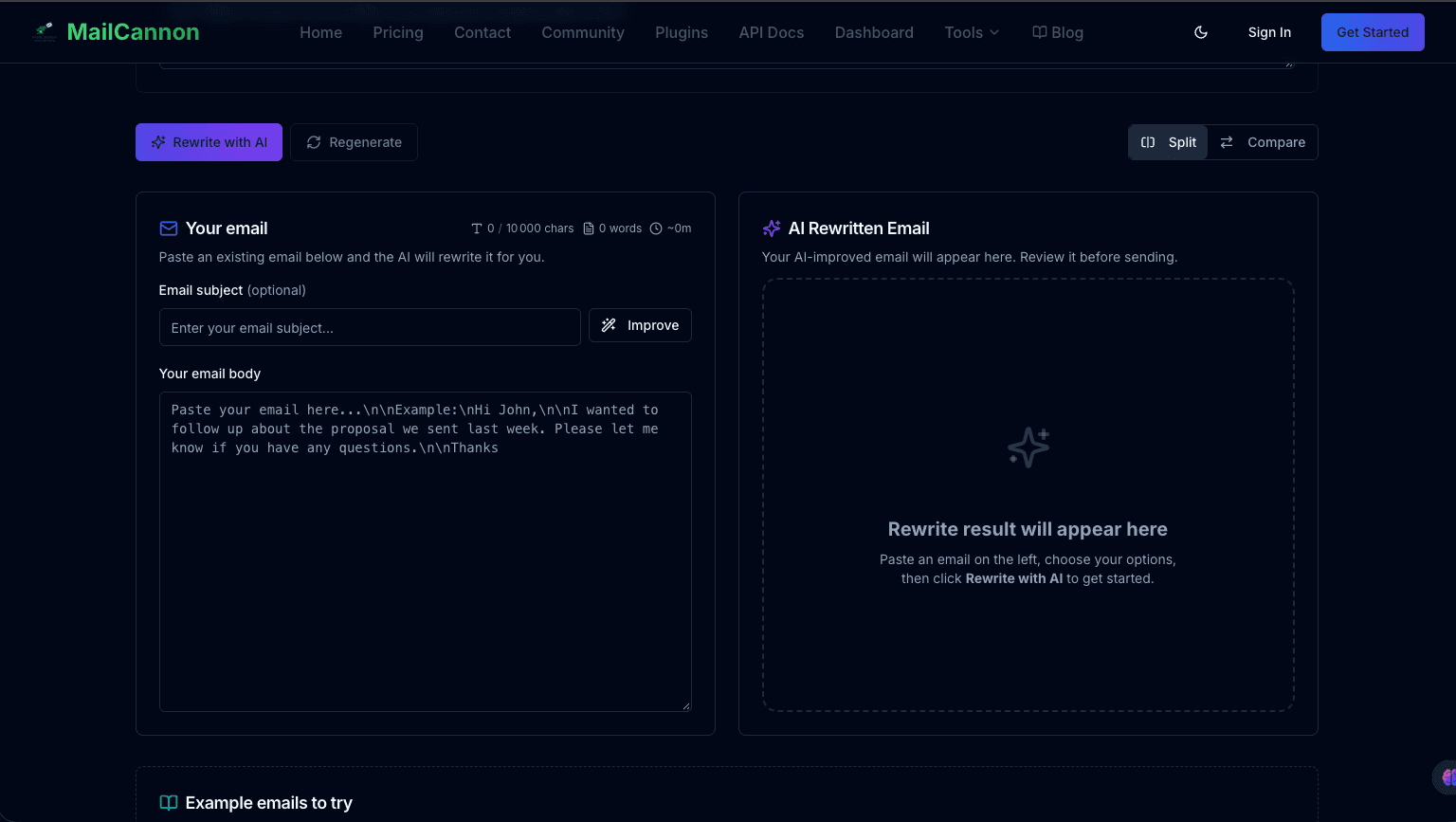
Task: Click the 'AI Rewritten Email' heading
Action: (x=859, y=228)
